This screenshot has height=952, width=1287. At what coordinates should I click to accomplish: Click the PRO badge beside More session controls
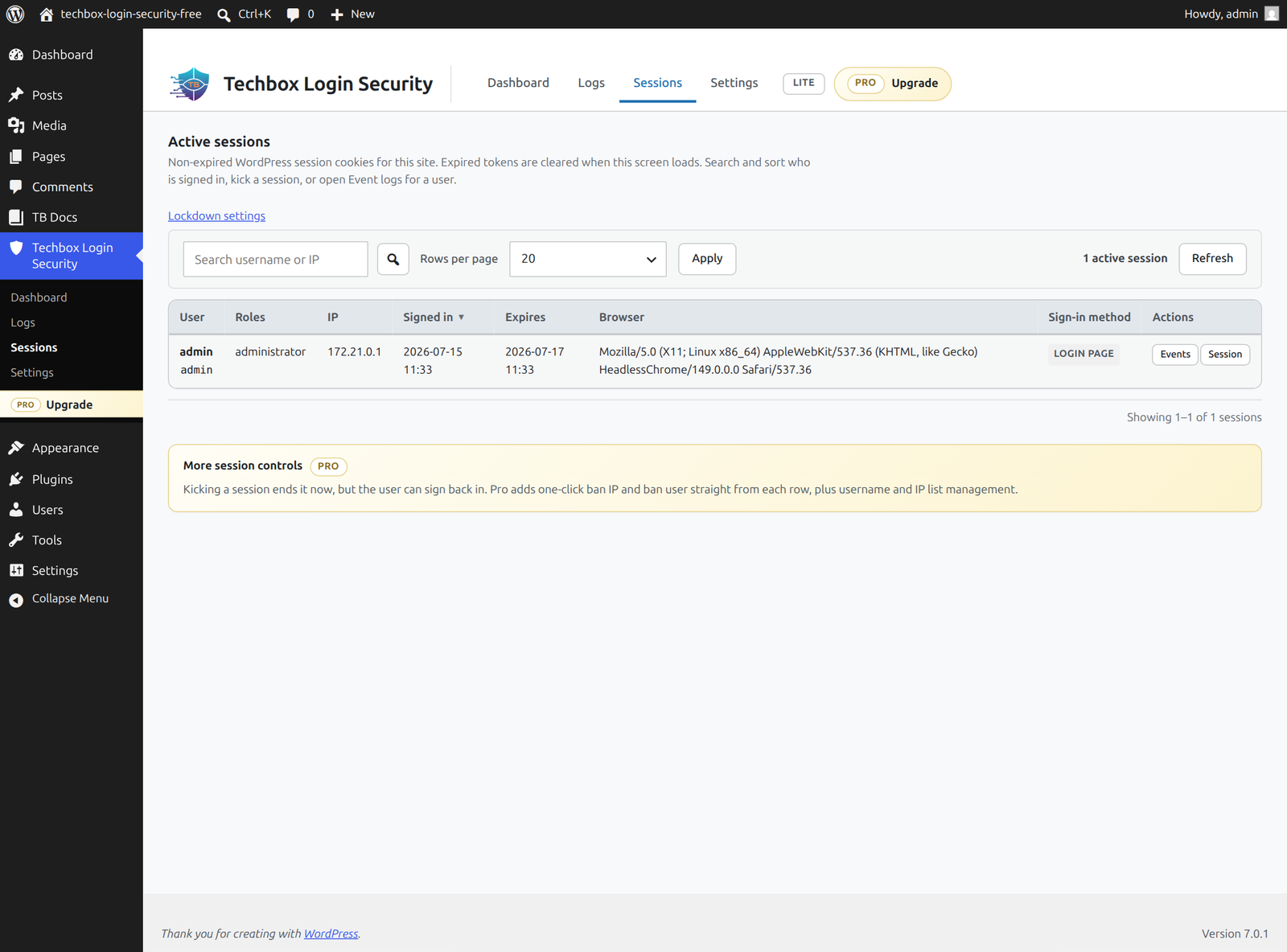coord(328,466)
